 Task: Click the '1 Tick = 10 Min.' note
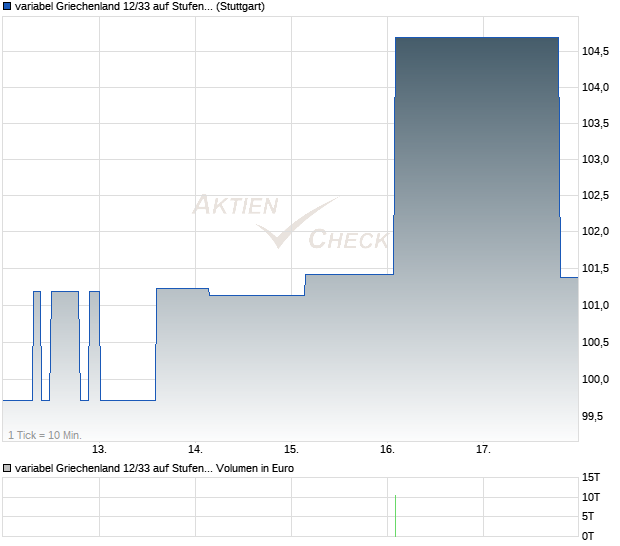click(x=45, y=435)
